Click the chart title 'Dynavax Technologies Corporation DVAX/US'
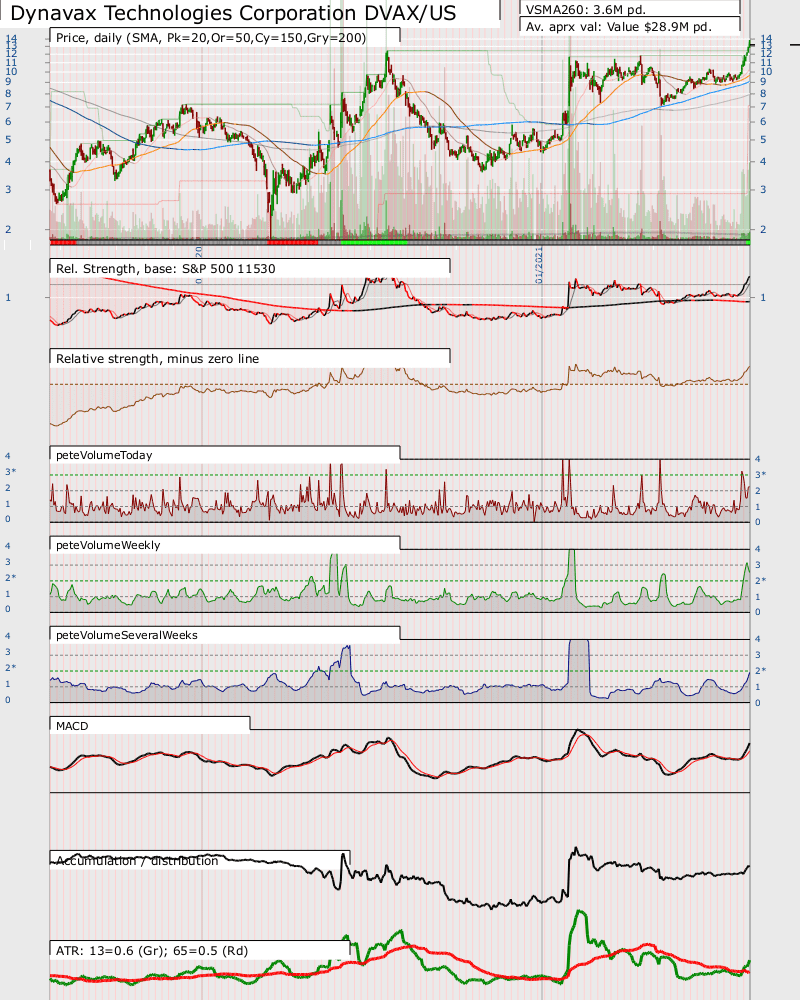The image size is (800, 1000). pyautogui.click(x=233, y=13)
